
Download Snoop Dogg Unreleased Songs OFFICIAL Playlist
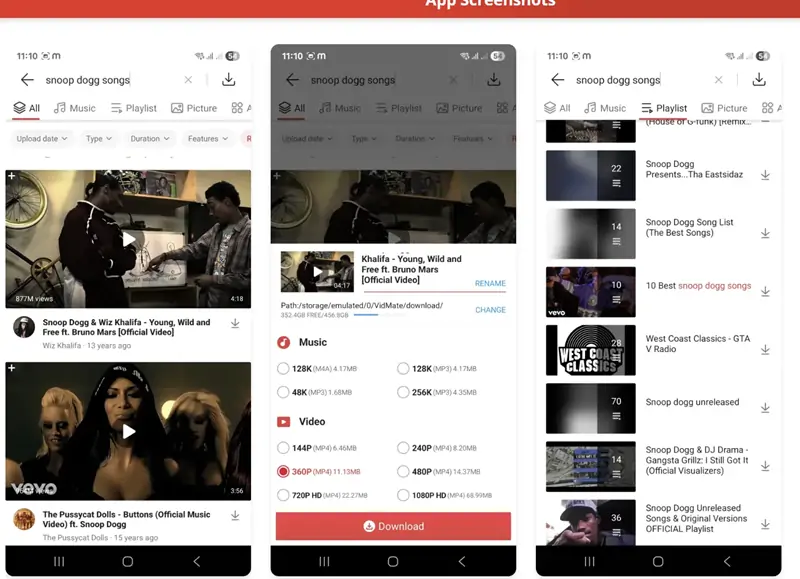tap(765, 524)
